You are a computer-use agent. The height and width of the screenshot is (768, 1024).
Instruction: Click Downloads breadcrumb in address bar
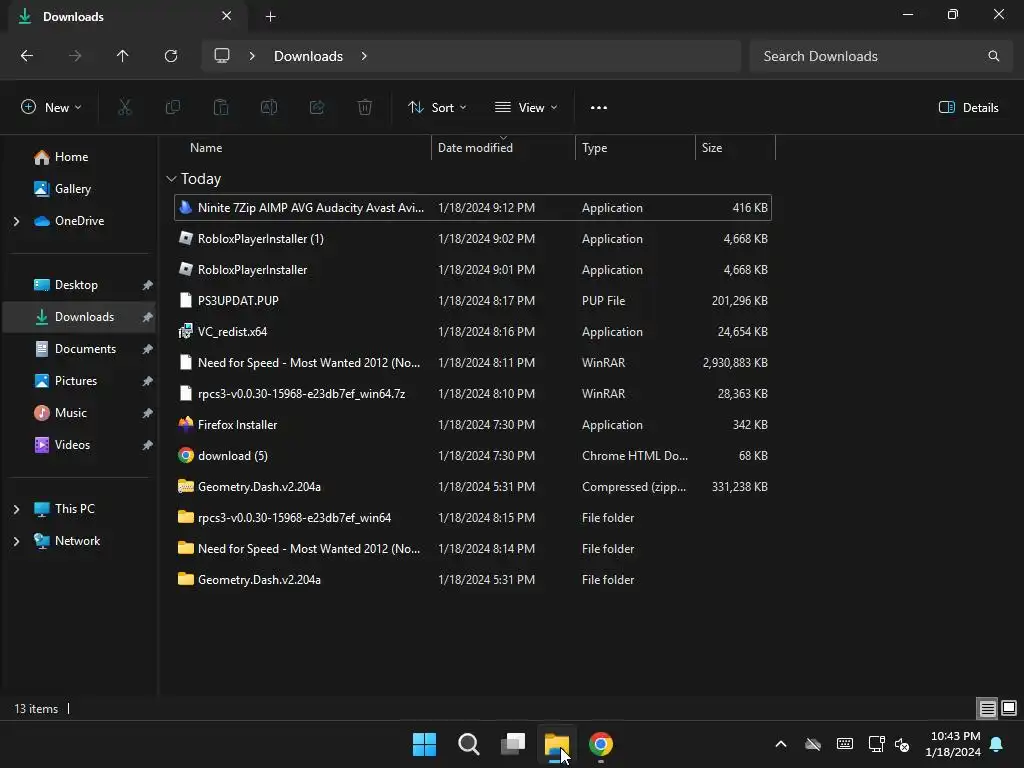[308, 56]
